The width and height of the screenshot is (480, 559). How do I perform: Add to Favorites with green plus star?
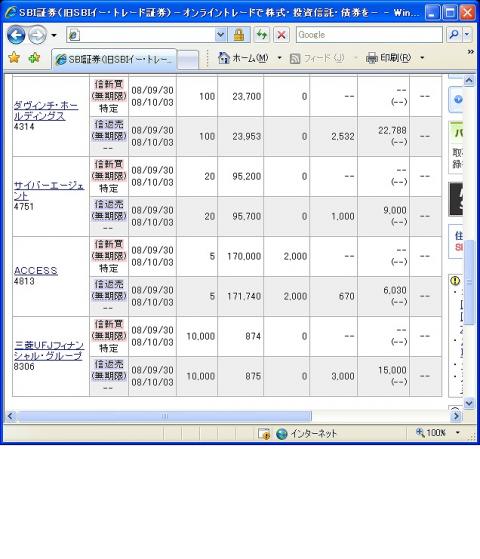point(34,57)
